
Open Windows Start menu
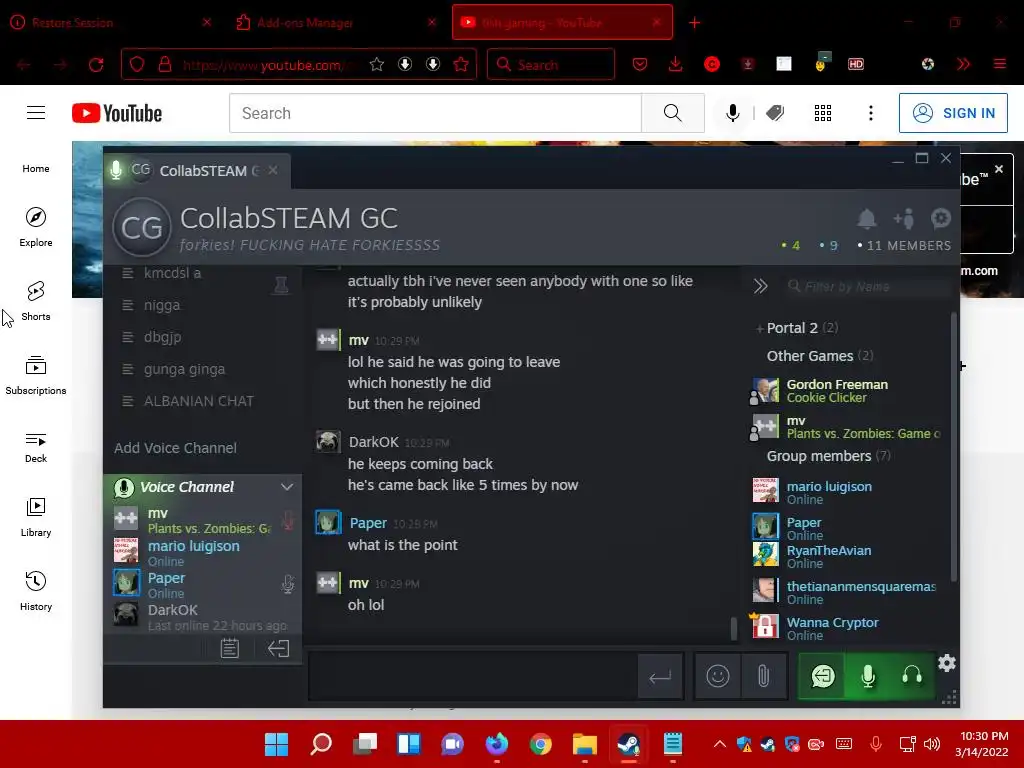[276, 743]
